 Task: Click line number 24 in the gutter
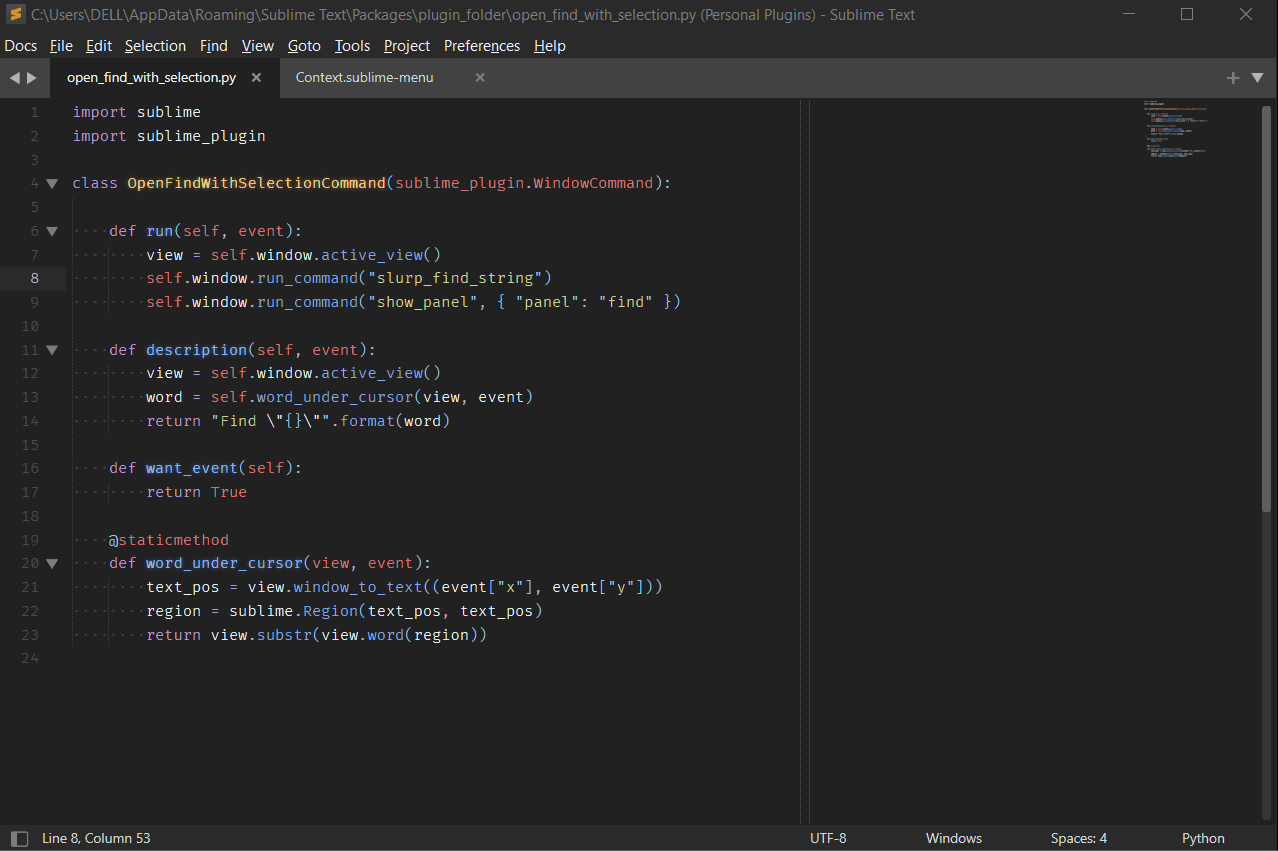pyautogui.click(x=30, y=658)
